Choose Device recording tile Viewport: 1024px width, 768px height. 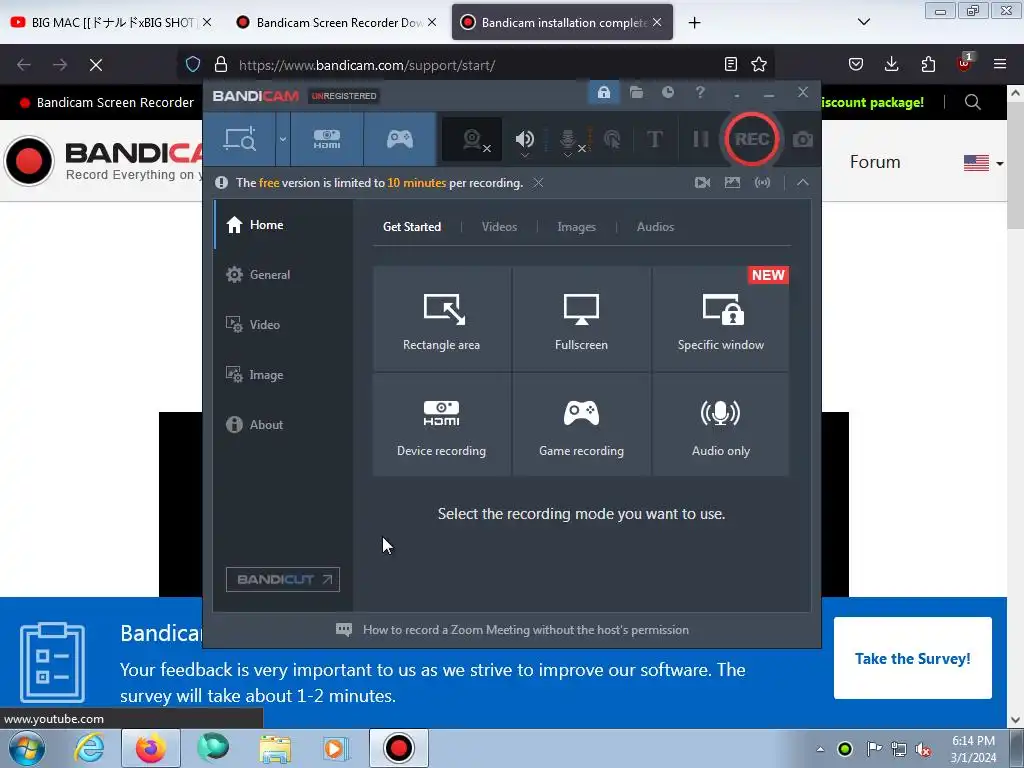point(441,424)
